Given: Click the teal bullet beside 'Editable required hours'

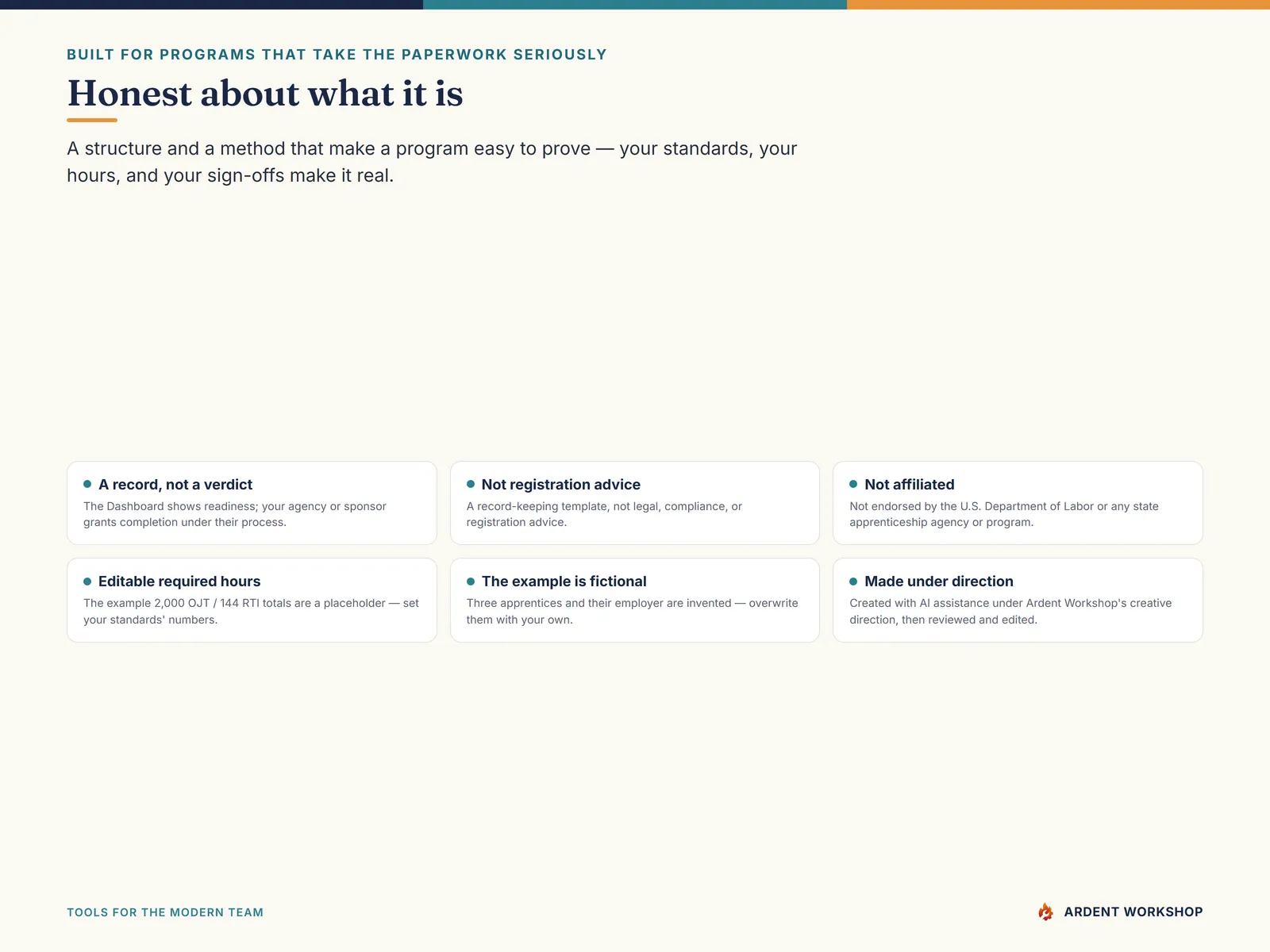Looking at the screenshot, I should click(87, 582).
